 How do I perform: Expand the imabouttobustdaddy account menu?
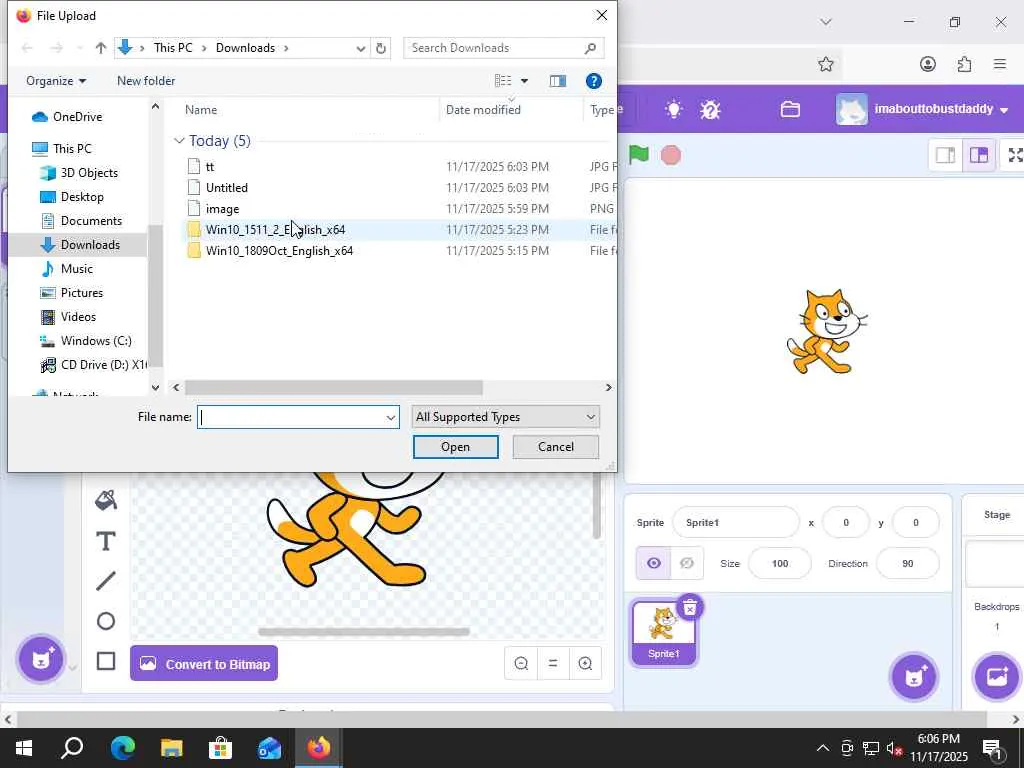(x=1004, y=110)
